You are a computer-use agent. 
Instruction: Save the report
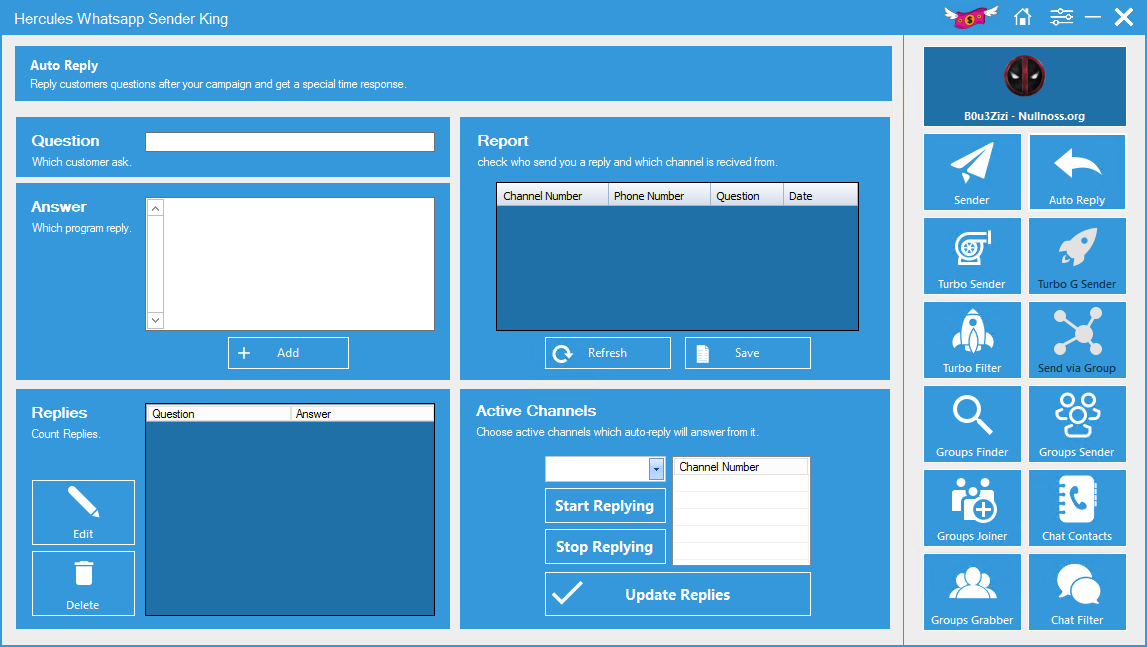748,353
